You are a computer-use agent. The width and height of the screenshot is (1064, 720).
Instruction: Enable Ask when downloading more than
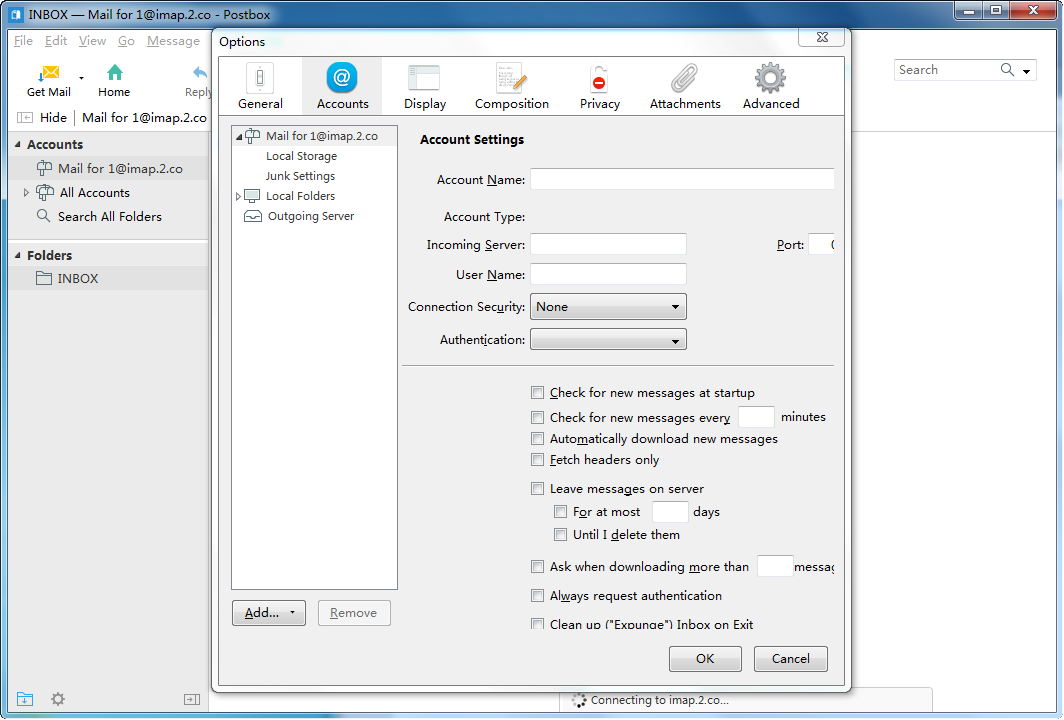point(537,566)
